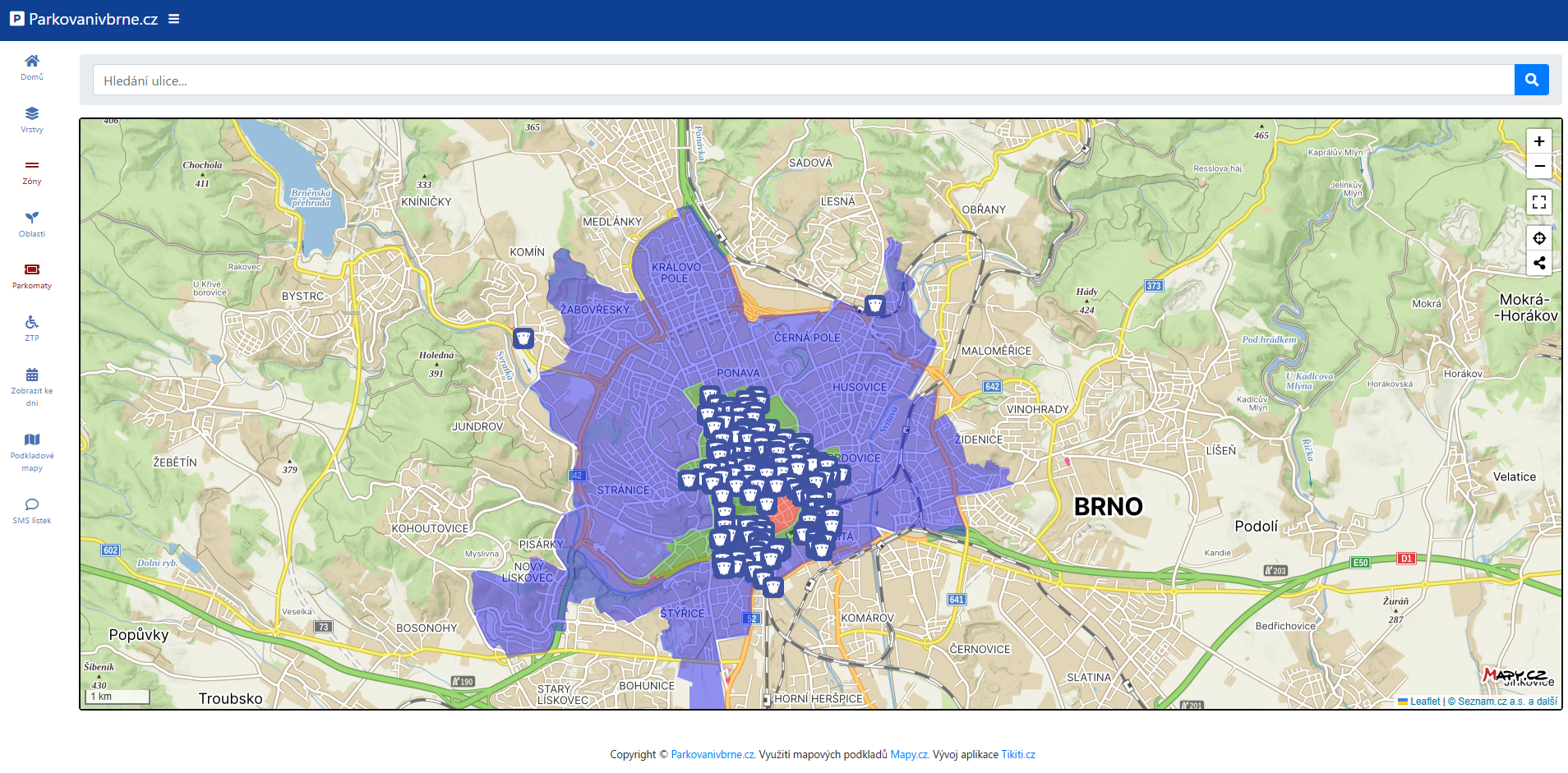Click the KOMÁROV label on map
This screenshot has width=1568, height=773.
(x=867, y=618)
